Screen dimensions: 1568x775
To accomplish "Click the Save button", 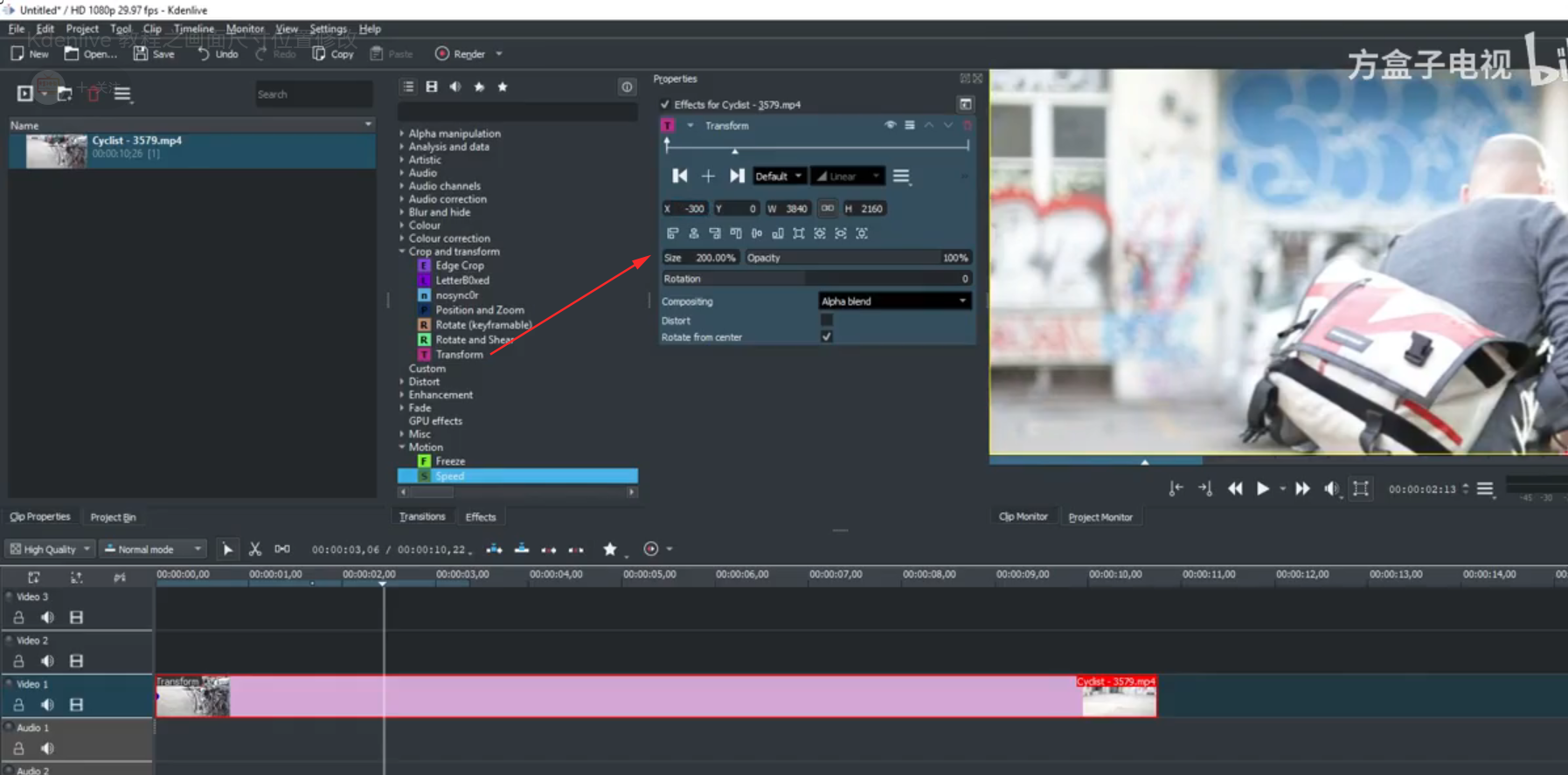I will point(154,53).
